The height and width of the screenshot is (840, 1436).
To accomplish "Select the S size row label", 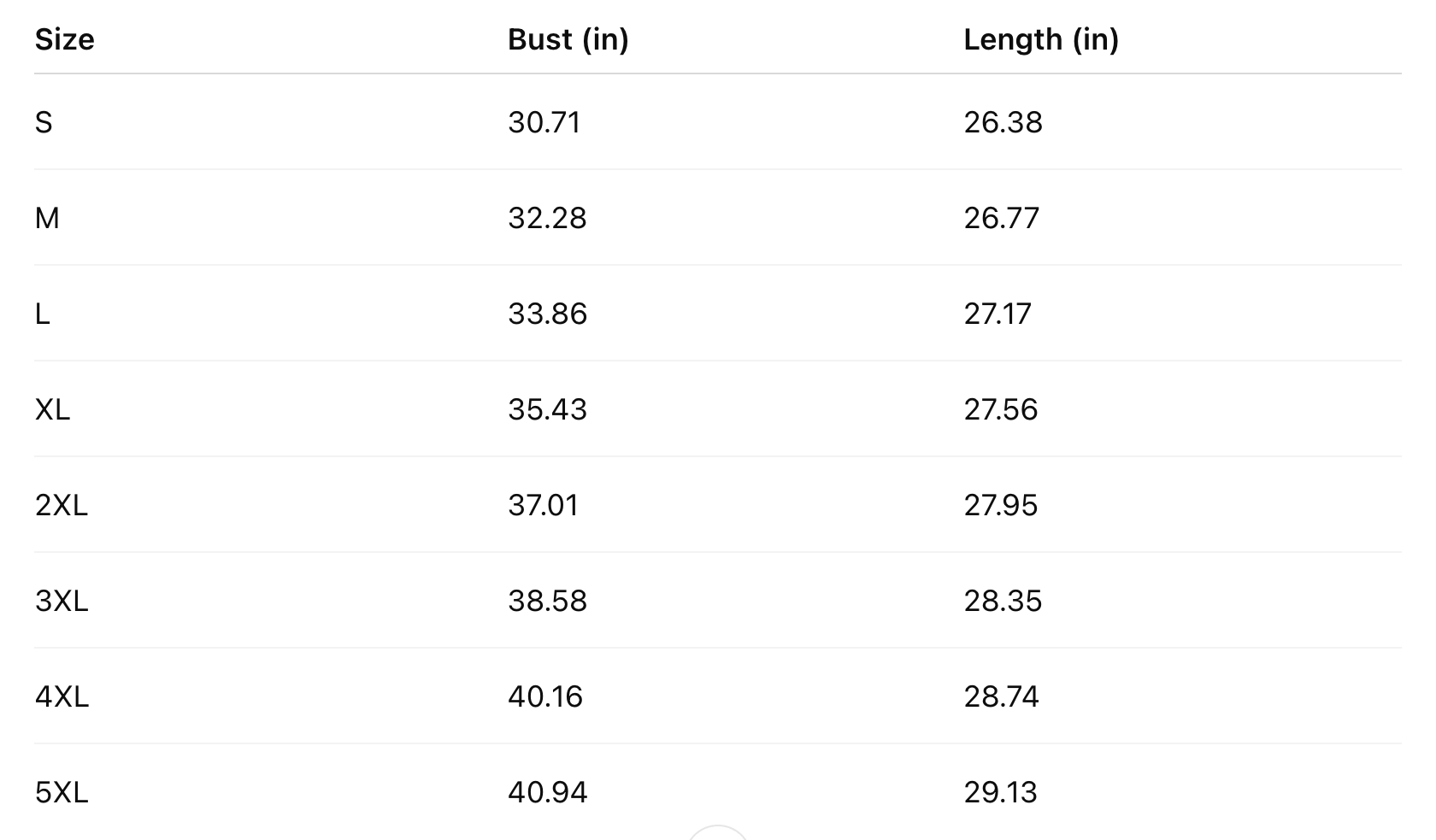I will click(x=44, y=123).
